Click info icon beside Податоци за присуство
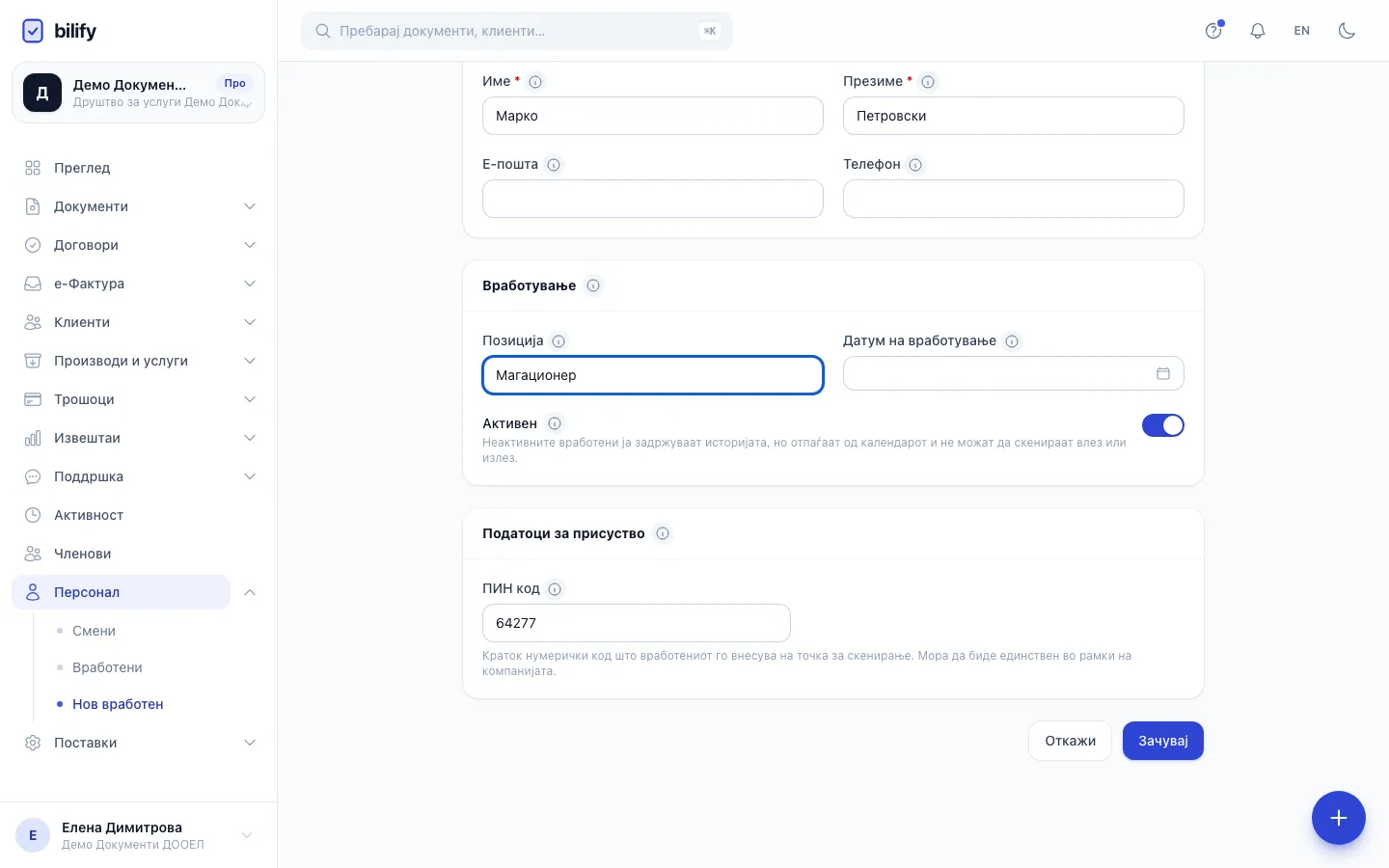1389x868 pixels. point(663,533)
